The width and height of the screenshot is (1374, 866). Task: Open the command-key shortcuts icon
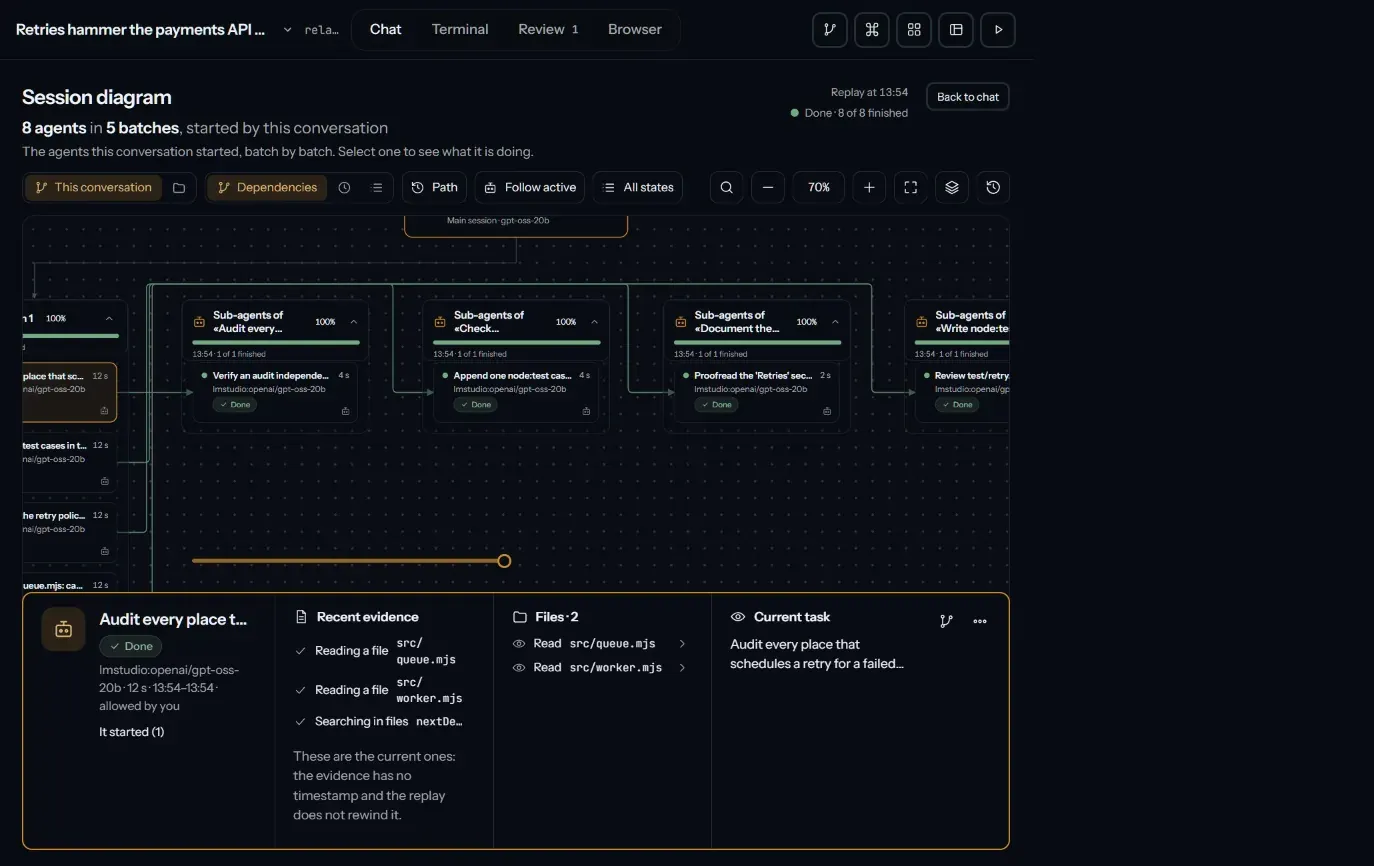point(872,30)
